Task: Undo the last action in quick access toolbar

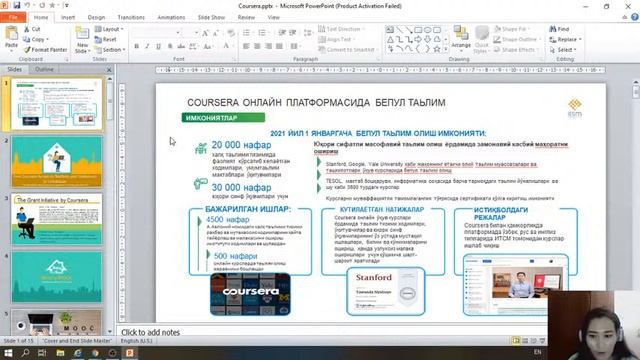Action: click(x=28, y=6)
